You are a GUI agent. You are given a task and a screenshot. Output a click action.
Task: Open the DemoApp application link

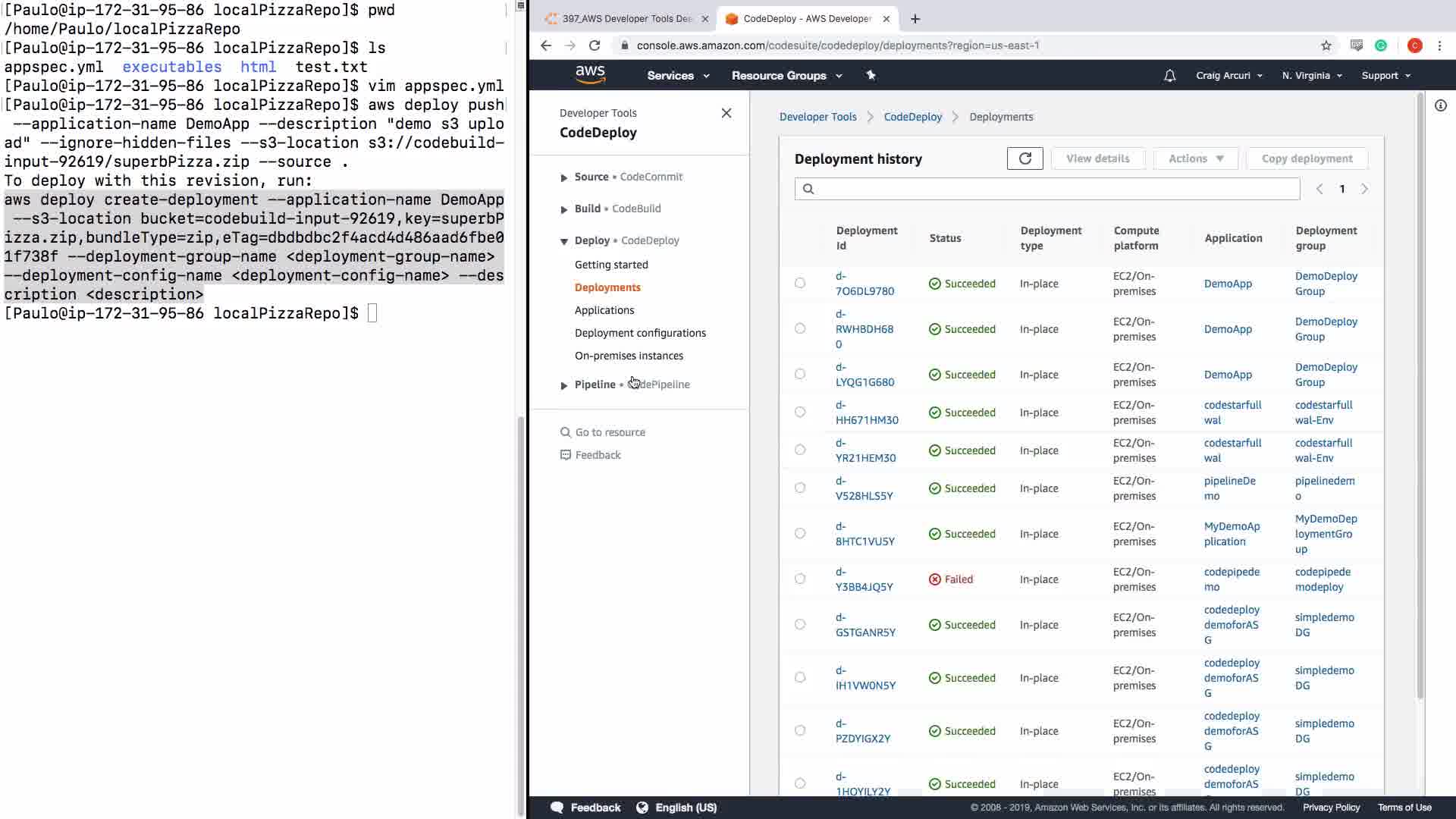click(x=1227, y=284)
